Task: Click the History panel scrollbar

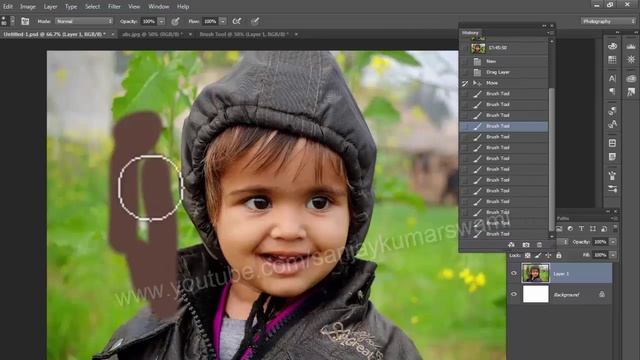Action: coord(552,159)
